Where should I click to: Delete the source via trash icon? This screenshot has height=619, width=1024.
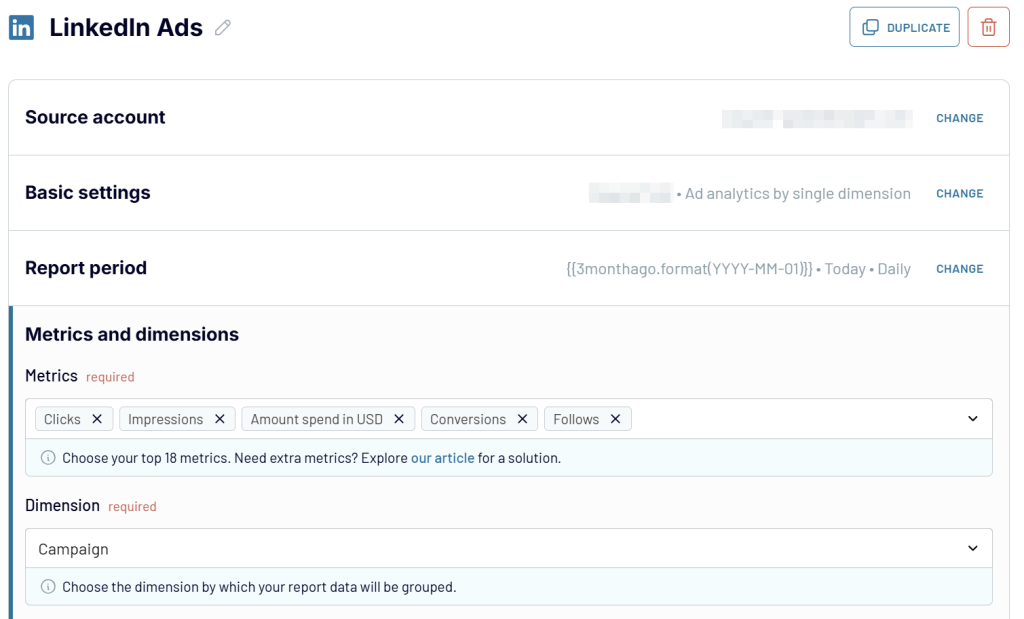click(x=988, y=27)
